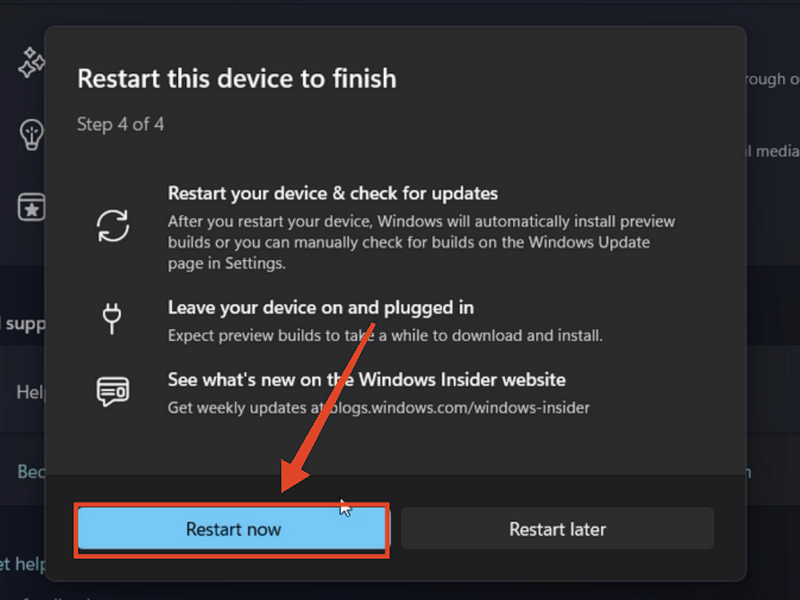The width and height of the screenshot is (800, 600).
Task: Click the 'Restart this device to finish' title
Action: [236, 79]
